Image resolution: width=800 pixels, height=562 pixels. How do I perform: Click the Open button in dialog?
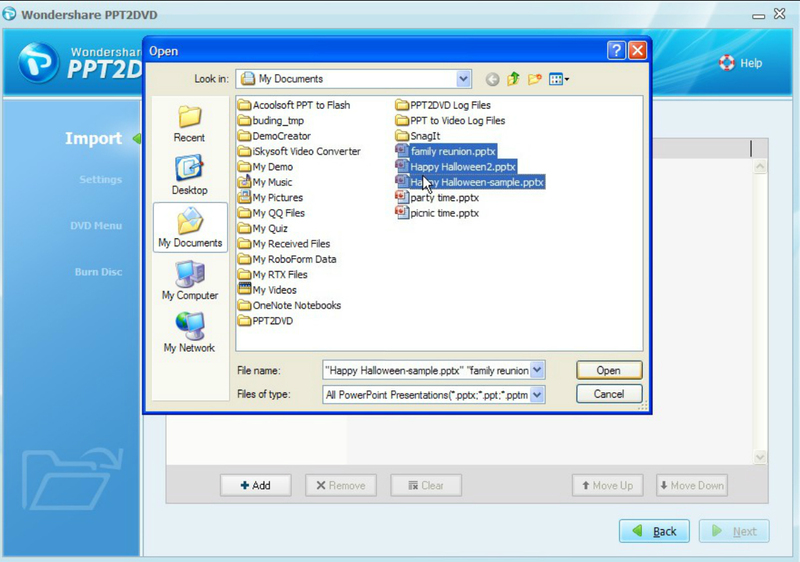(609, 370)
